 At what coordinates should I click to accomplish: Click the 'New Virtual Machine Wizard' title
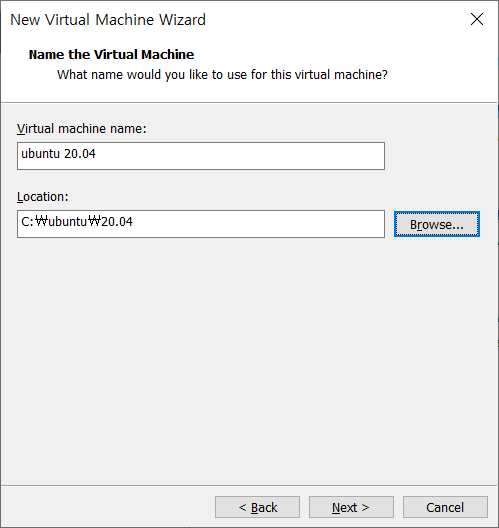tap(108, 20)
